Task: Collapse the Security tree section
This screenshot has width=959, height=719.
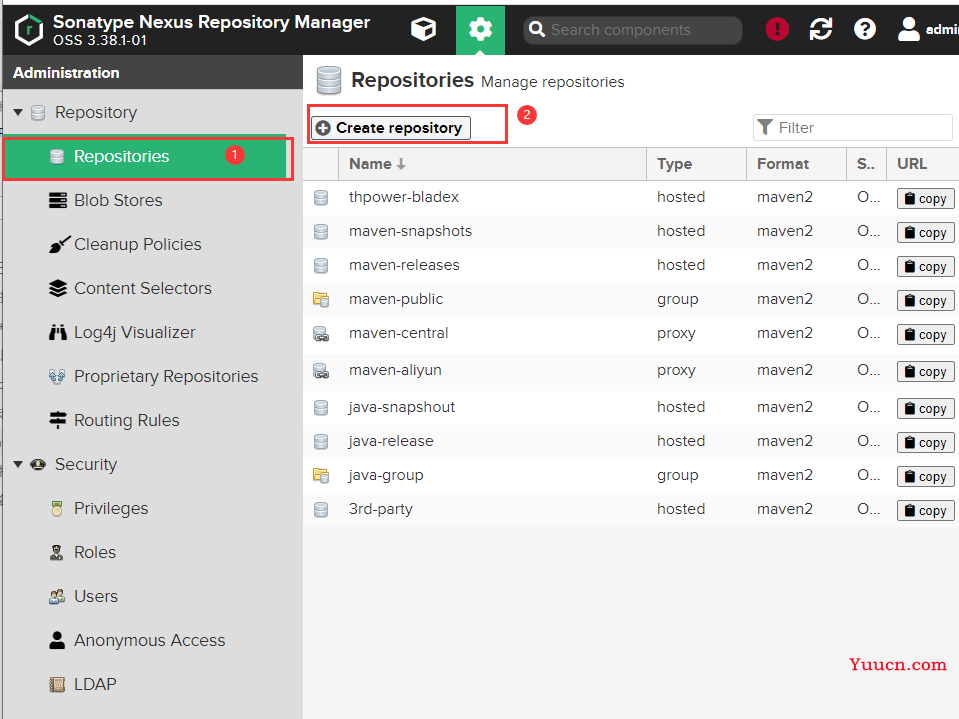Action: tap(18, 465)
